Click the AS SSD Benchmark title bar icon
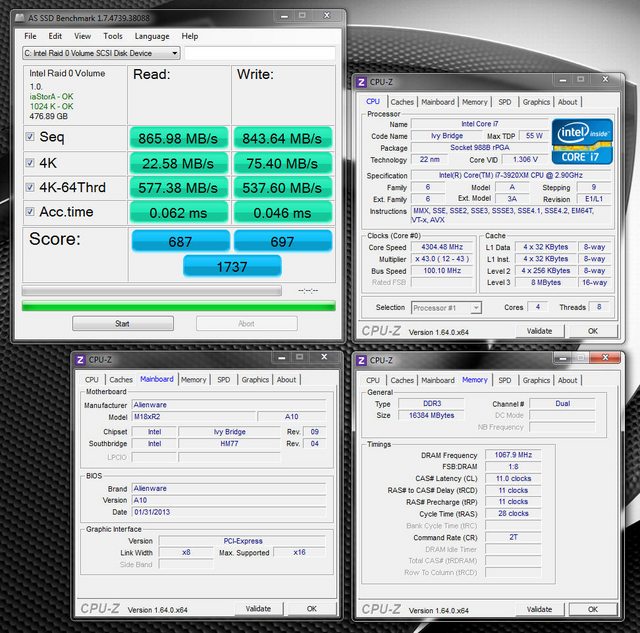640x633 pixels. click(20, 18)
